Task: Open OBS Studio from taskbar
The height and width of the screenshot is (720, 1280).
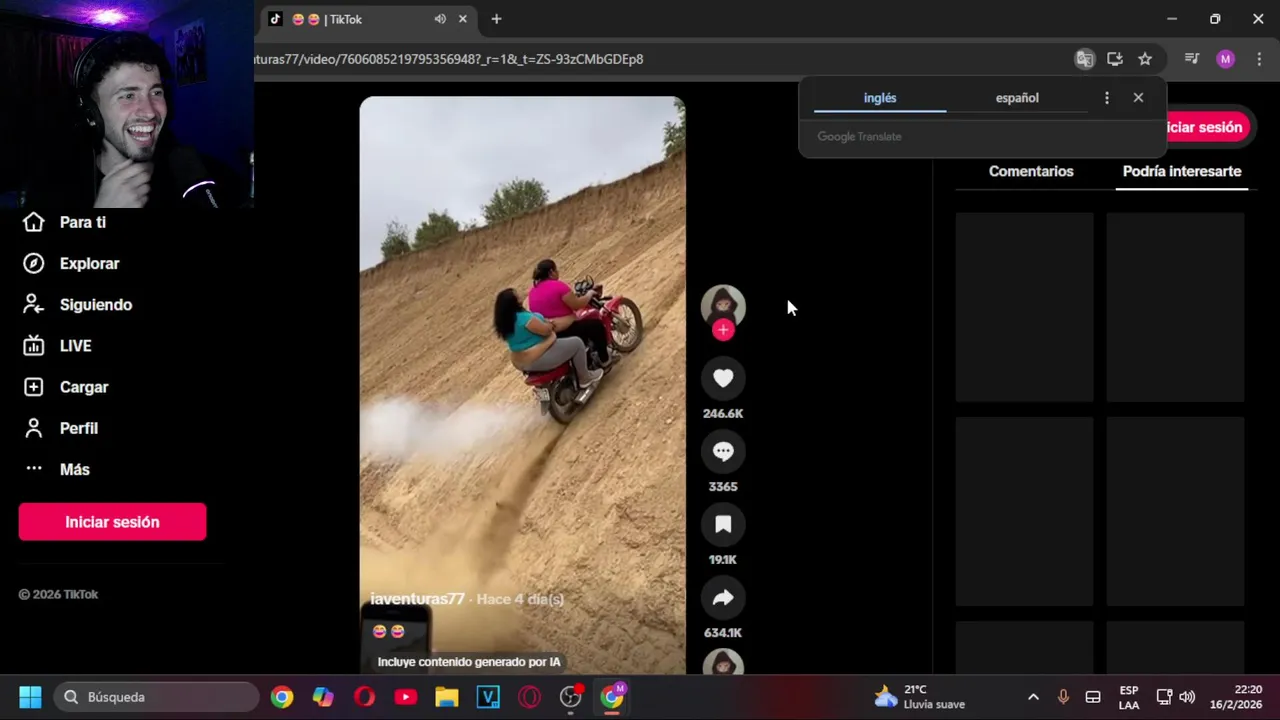Action: [570, 697]
